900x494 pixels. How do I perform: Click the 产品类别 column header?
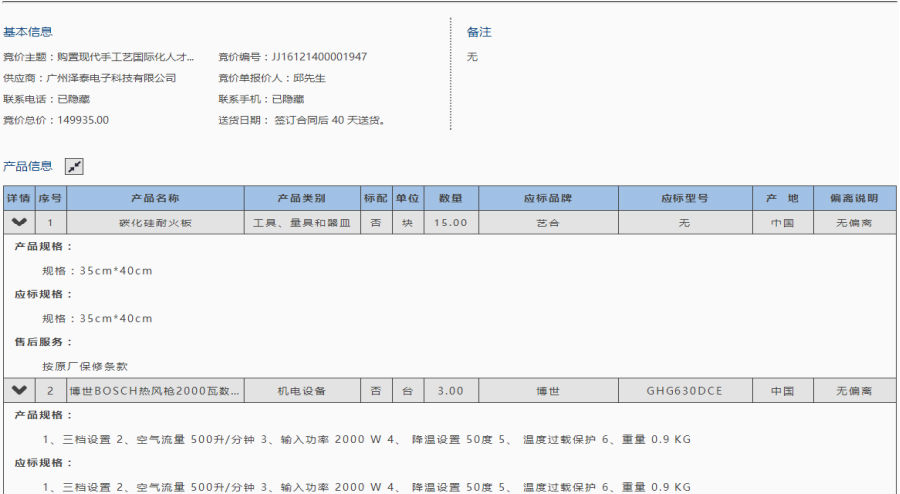pos(301,198)
